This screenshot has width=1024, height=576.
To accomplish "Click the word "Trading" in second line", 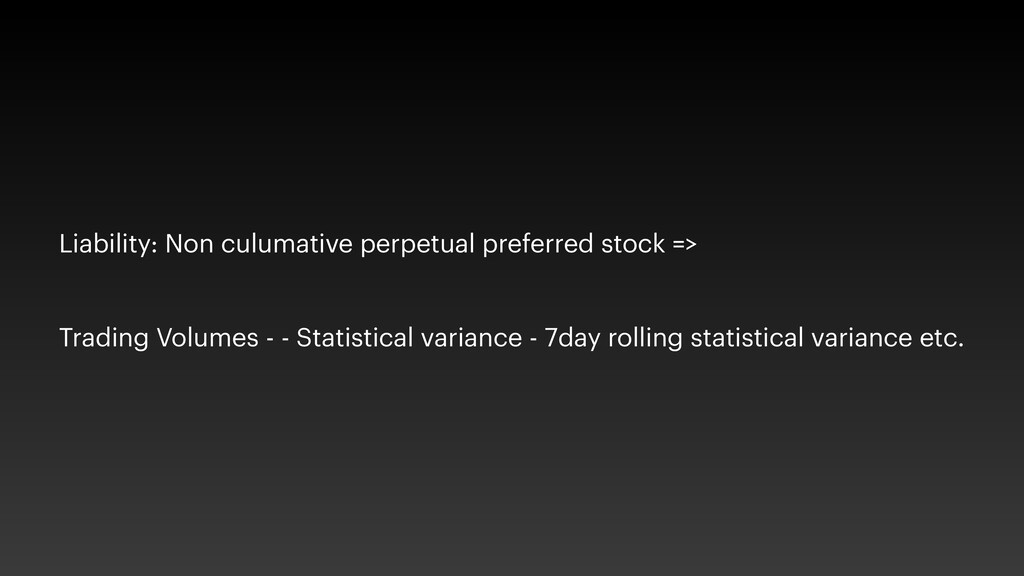I will point(102,339).
